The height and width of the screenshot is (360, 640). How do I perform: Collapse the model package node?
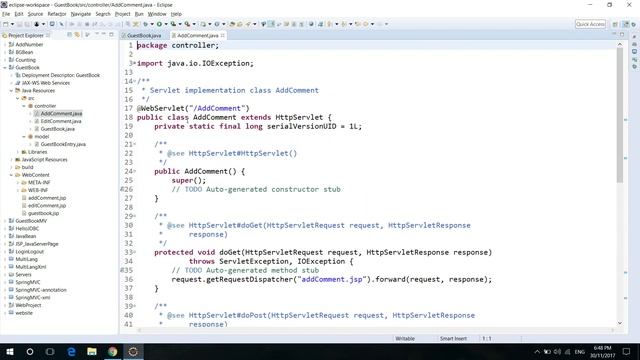(24, 137)
